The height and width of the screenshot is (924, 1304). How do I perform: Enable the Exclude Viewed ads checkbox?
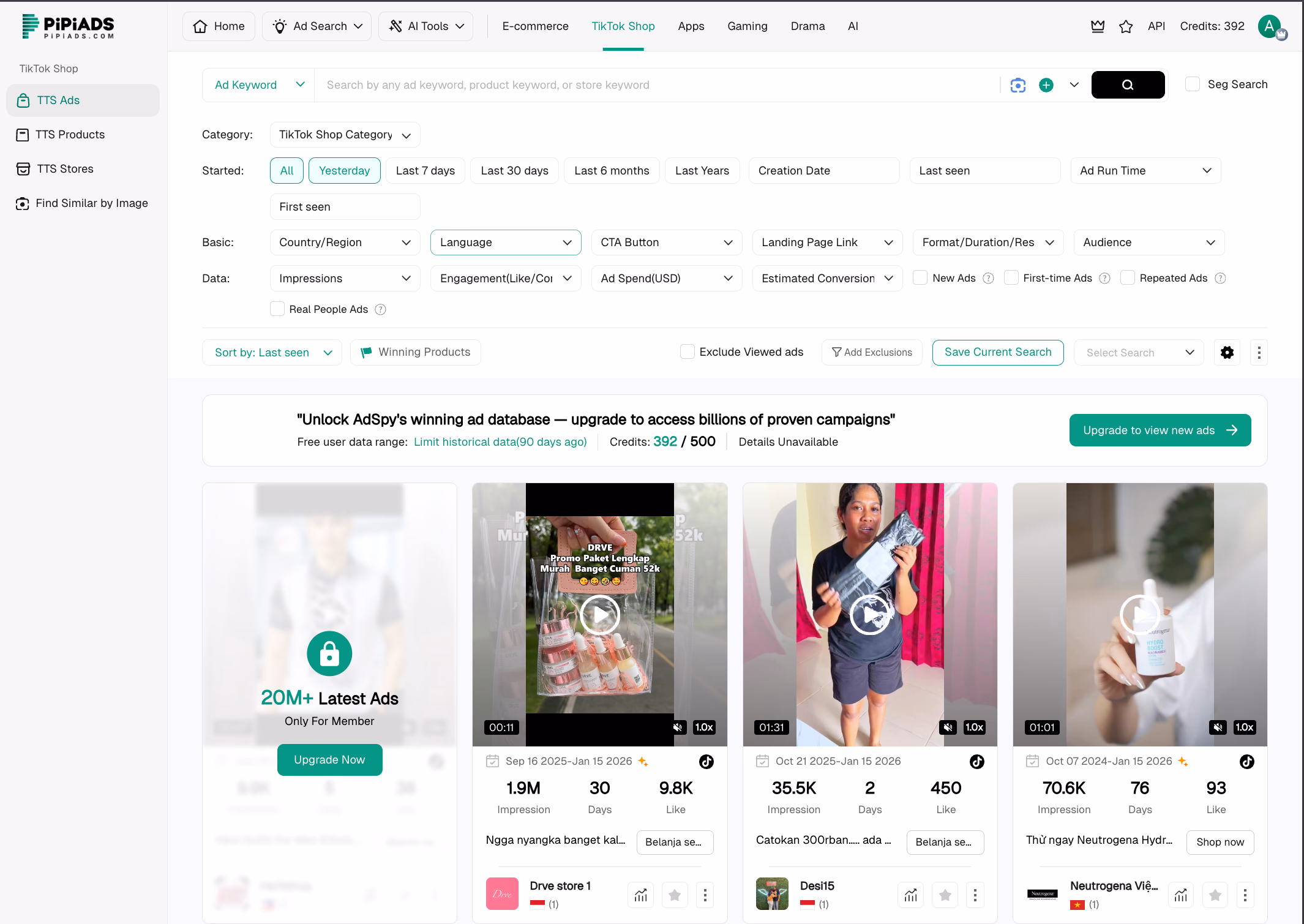pyautogui.click(x=687, y=351)
